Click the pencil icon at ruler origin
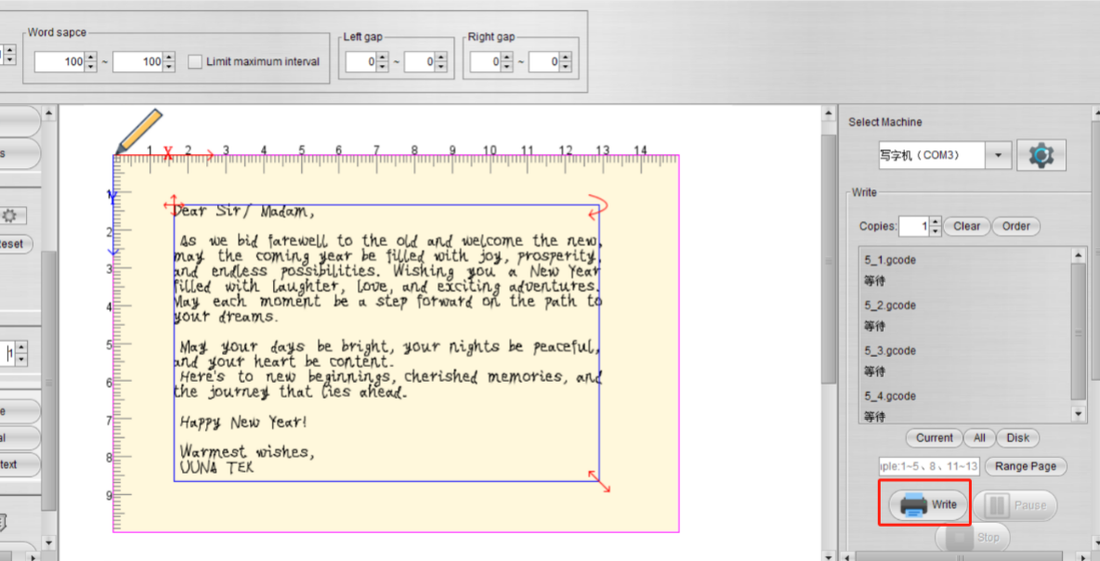 click(x=138, y=131)
